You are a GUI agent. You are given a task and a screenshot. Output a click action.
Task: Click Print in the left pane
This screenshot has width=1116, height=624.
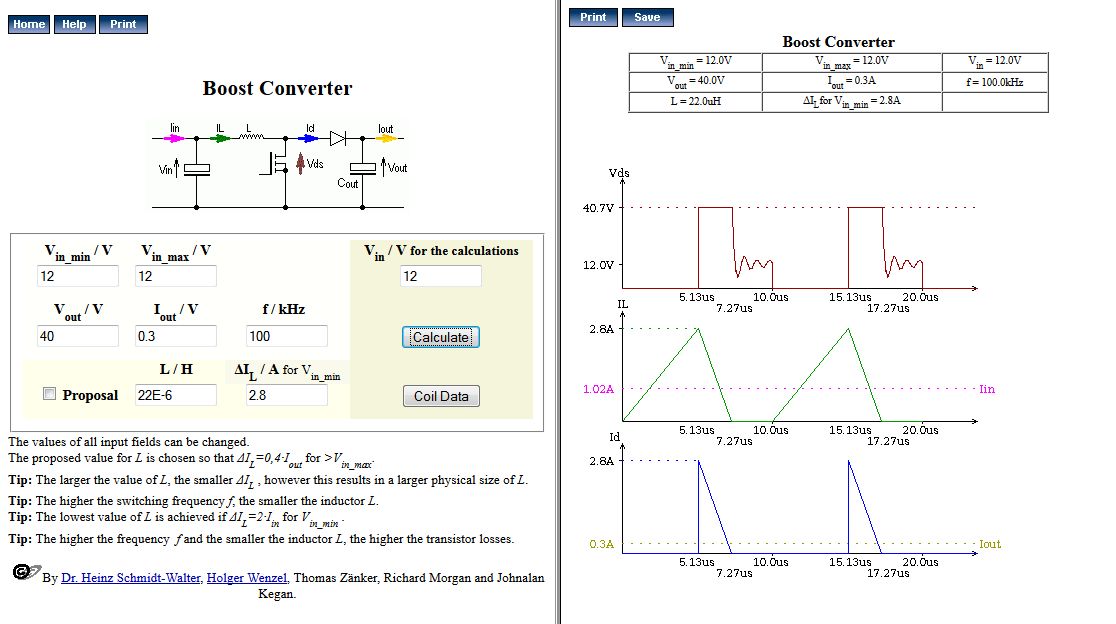click(x=123, y=24)
